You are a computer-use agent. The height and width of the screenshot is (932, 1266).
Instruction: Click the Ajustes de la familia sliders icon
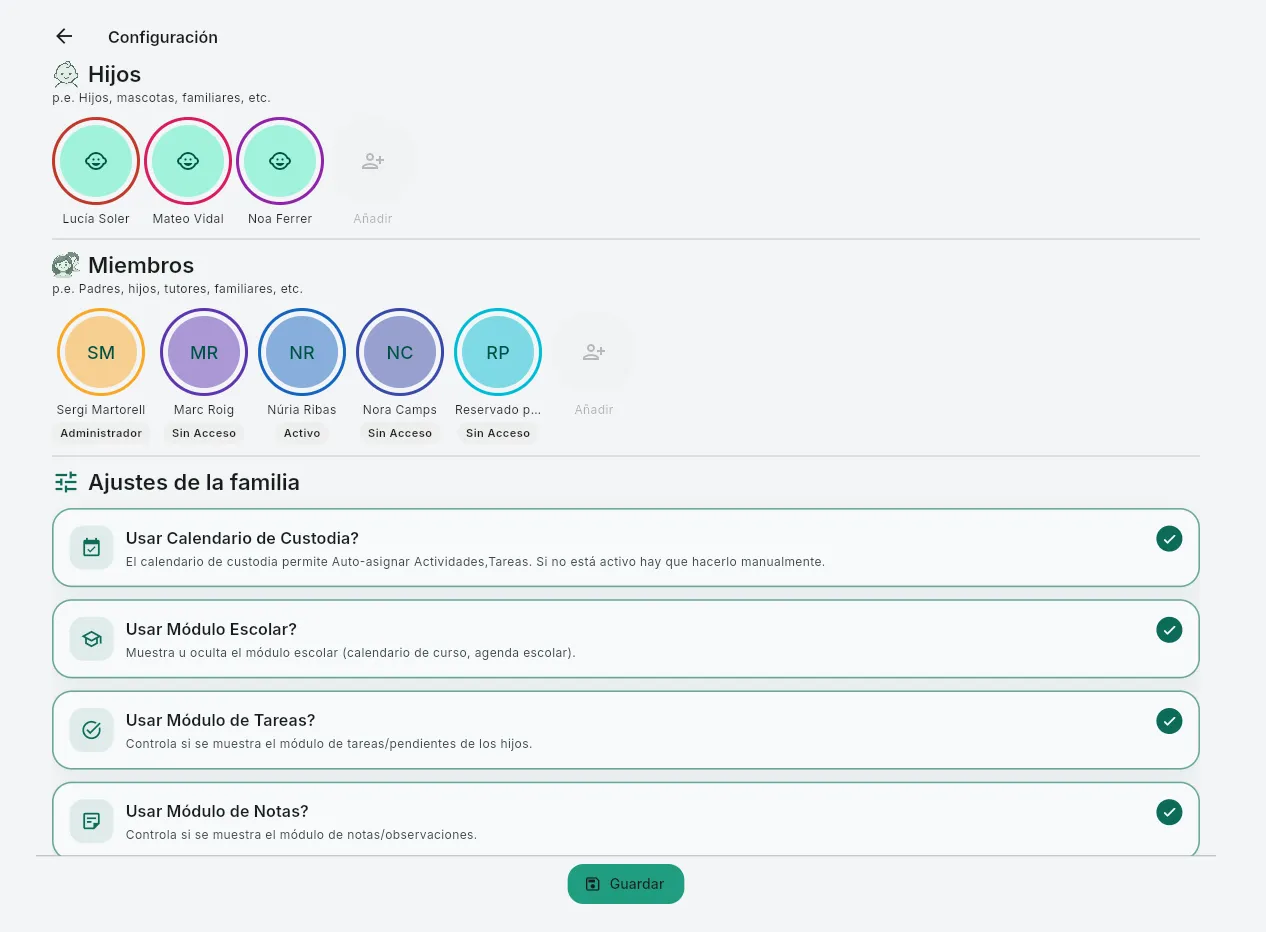pyautogui.click(x=66, y=483)
